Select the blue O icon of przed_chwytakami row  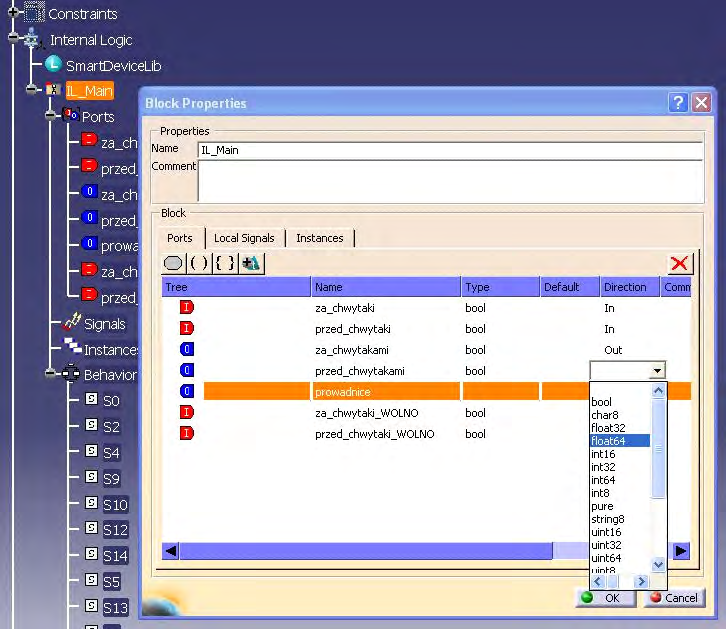pos(187,370)
